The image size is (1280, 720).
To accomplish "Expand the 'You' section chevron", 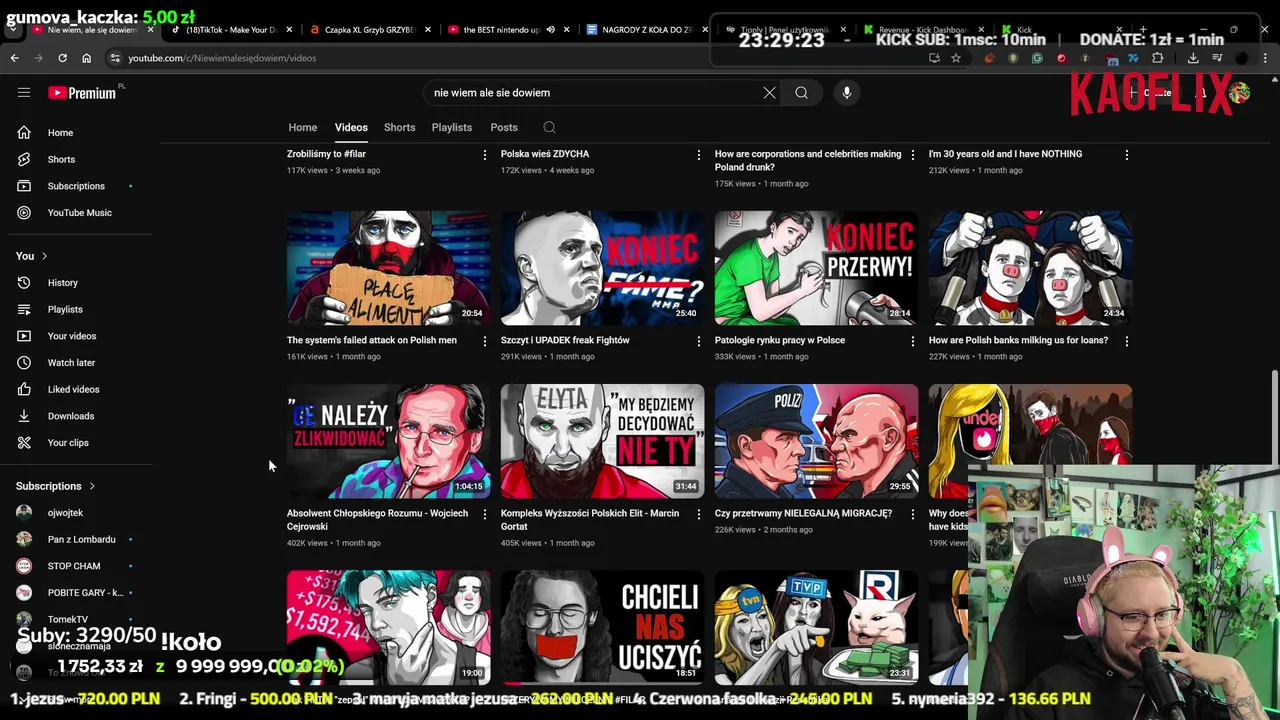I will click(44, 256).
